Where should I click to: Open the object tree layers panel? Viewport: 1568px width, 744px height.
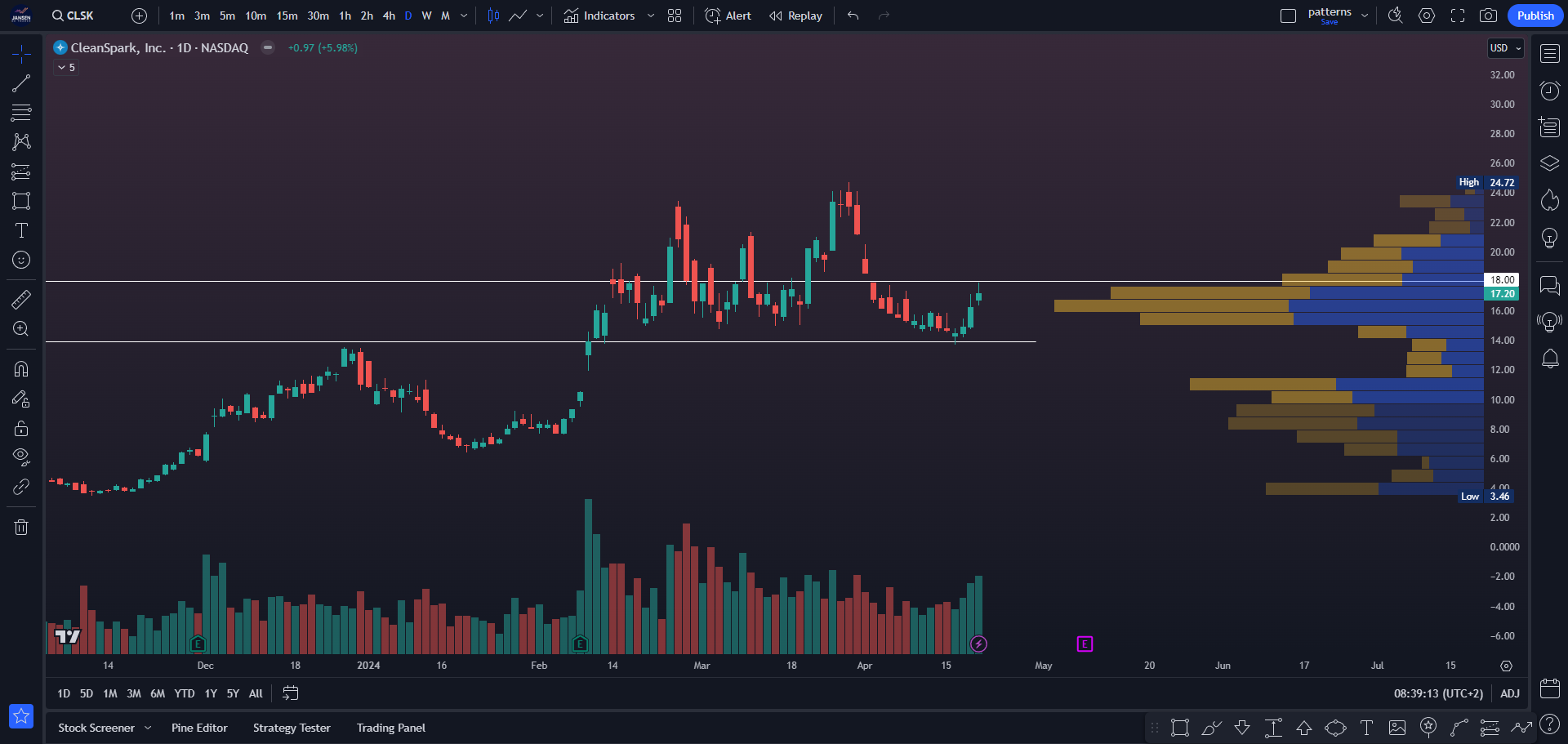tap(1550, 163)
